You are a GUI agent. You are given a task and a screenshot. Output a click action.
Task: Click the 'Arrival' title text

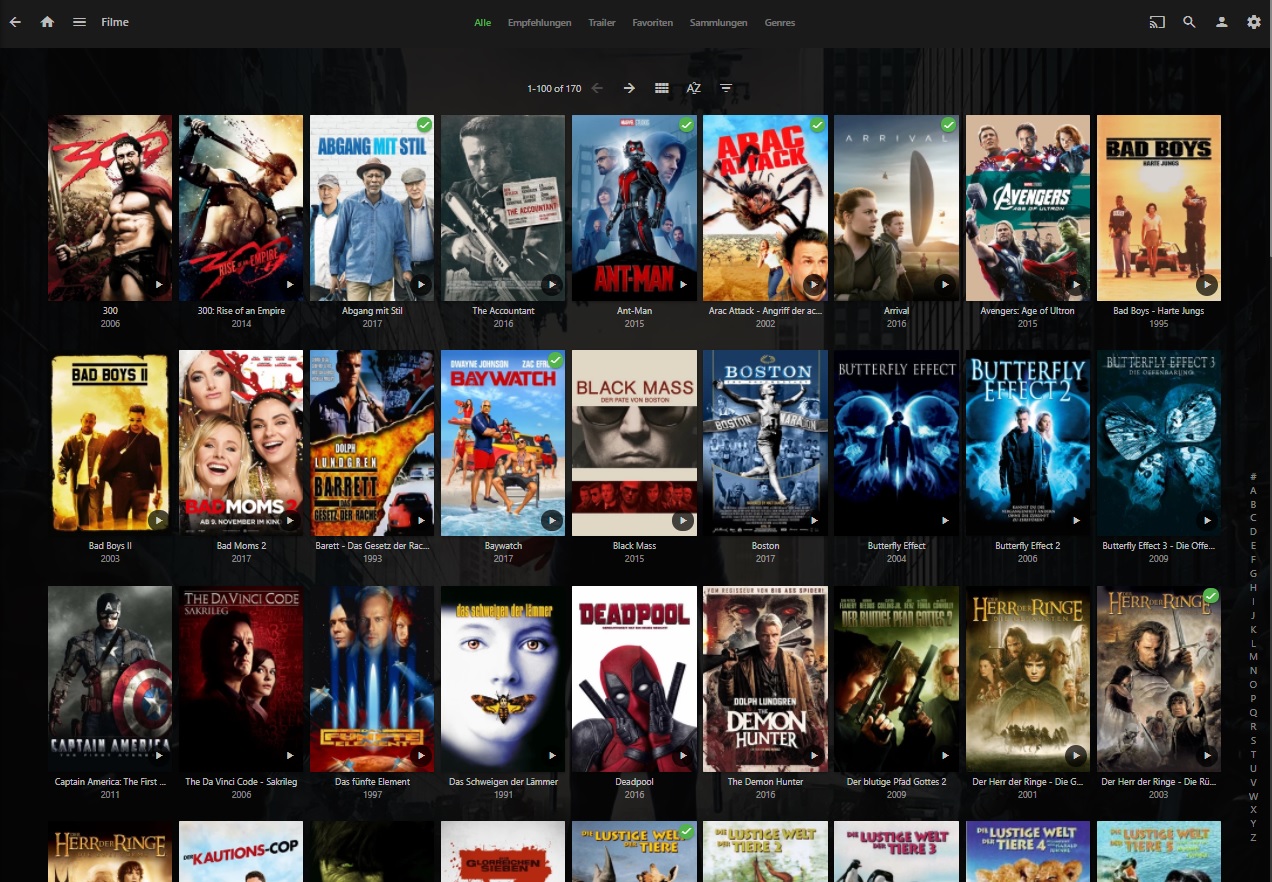[896, 311]
